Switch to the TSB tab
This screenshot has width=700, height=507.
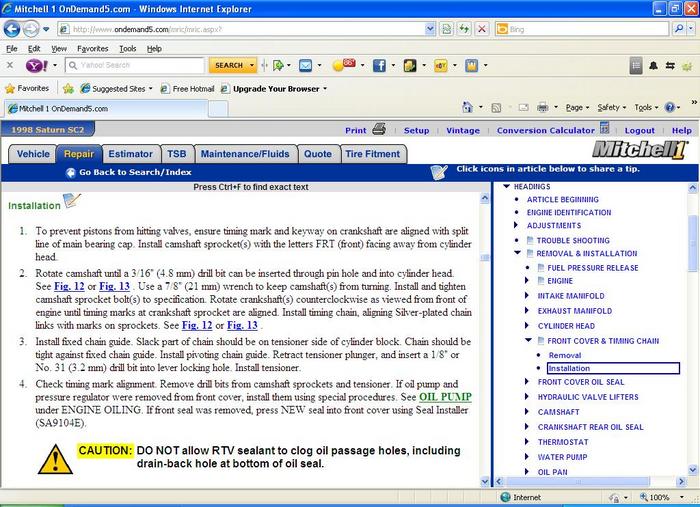click(x=177, y=154)
